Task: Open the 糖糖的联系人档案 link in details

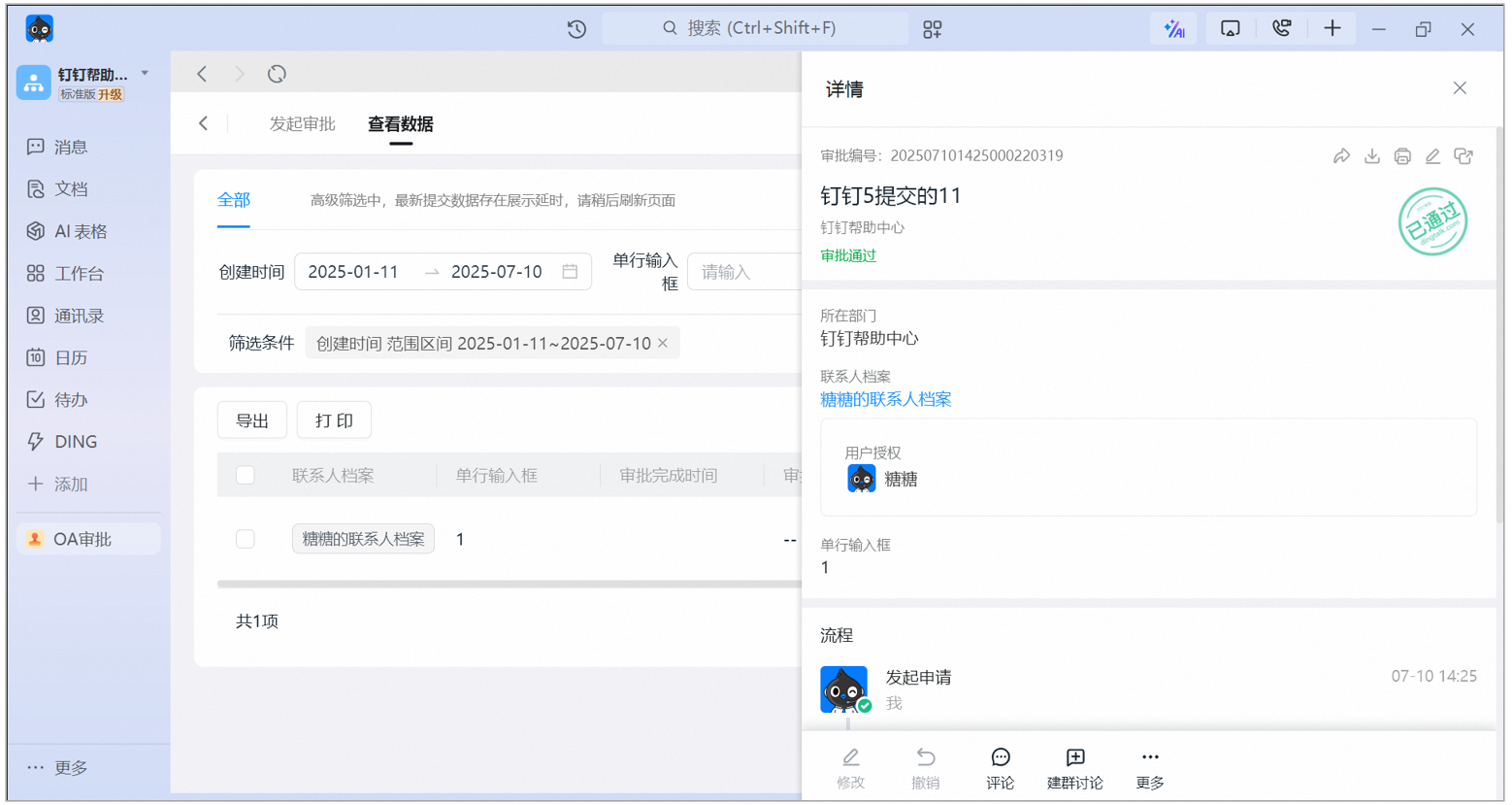Action: [x=886, y=399]
